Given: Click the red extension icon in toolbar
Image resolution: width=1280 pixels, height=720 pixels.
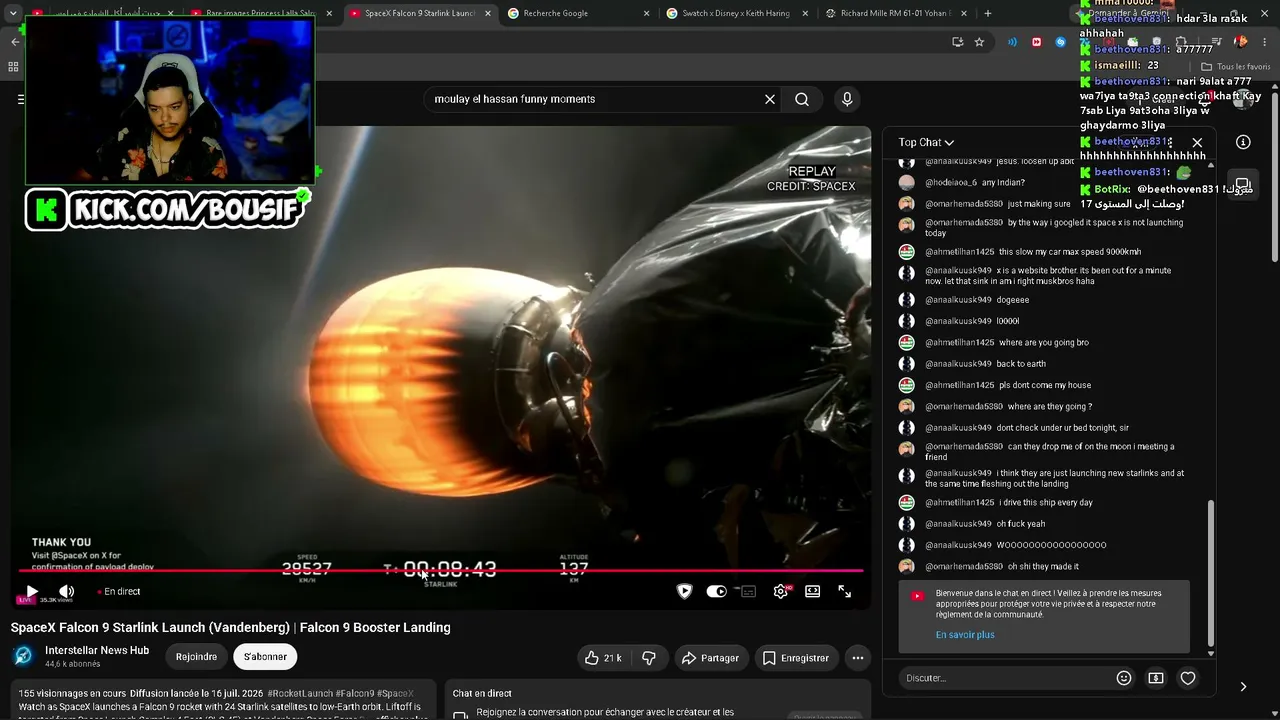Looking at the screenshot, I should (1036, 42).
